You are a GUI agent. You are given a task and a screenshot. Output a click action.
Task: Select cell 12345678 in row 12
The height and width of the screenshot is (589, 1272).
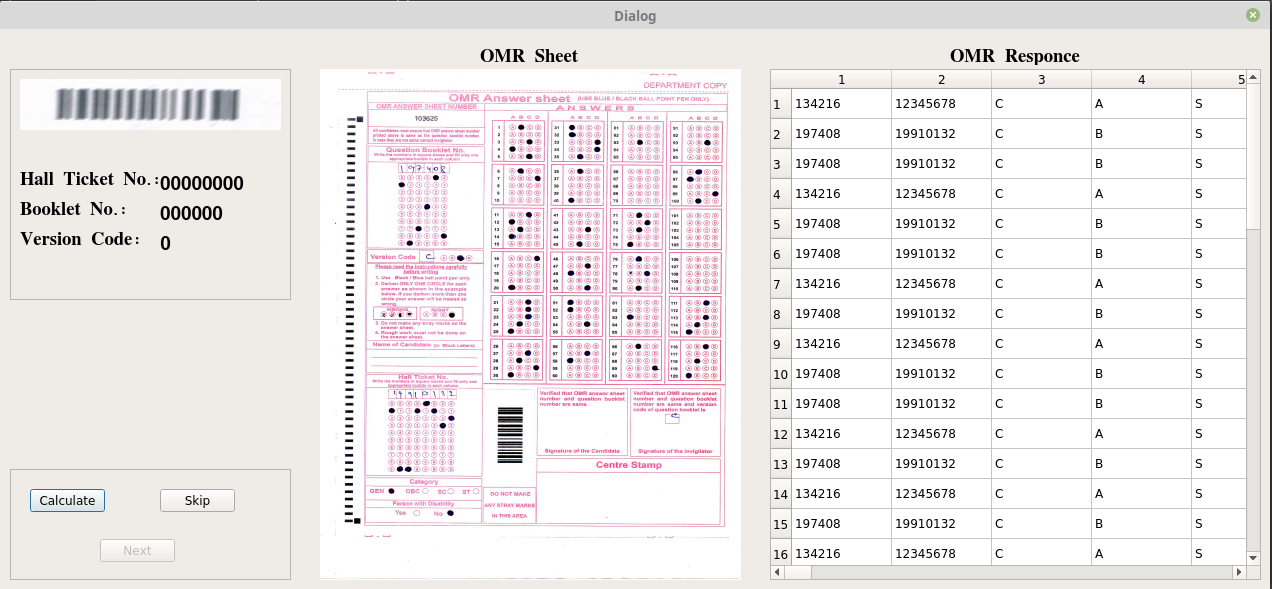click(x=941, y=434)
